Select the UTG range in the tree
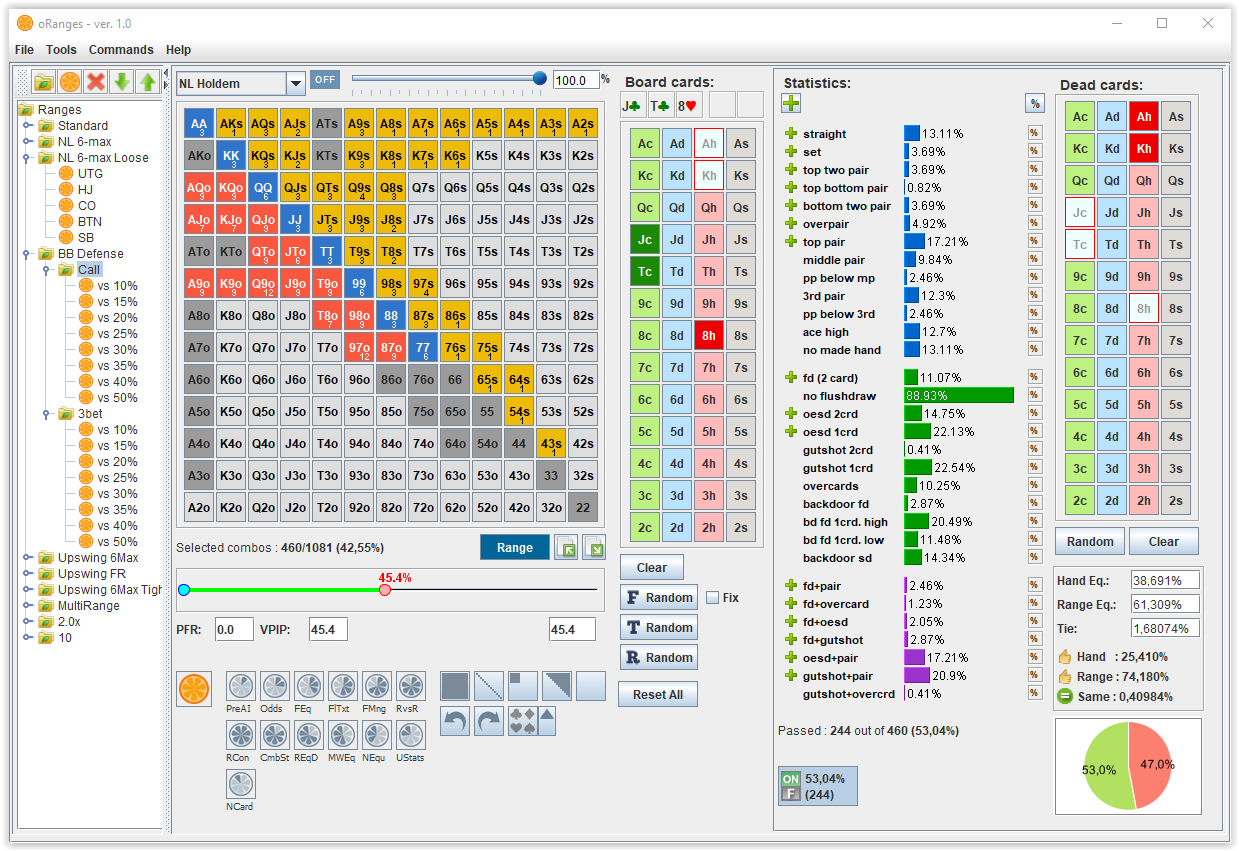Screen dimensions: 1239x851 click(90, 174)
